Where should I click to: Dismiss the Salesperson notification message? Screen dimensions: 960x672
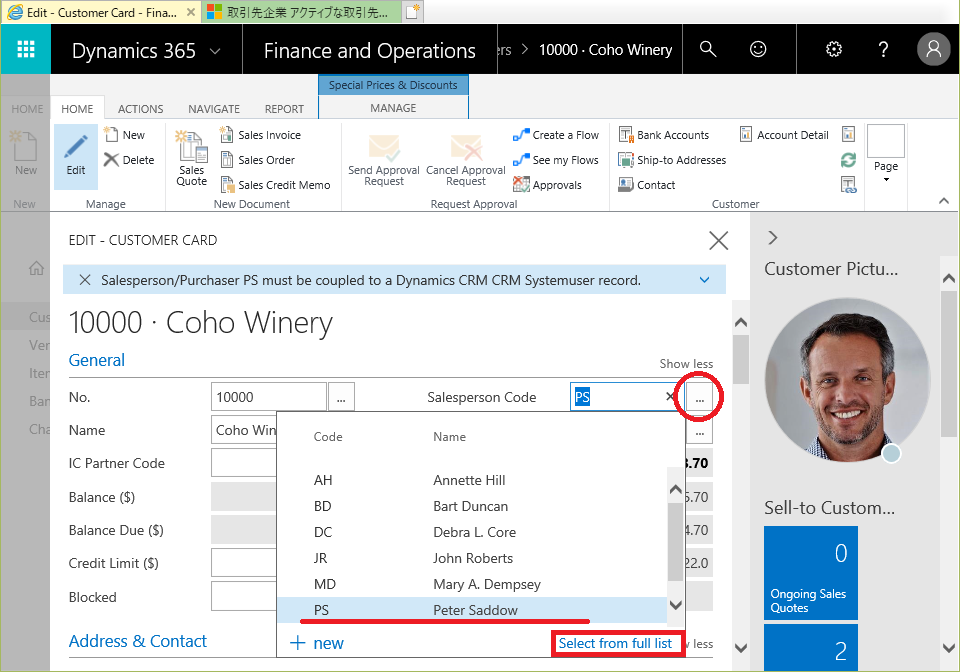(x=85, y=280)
